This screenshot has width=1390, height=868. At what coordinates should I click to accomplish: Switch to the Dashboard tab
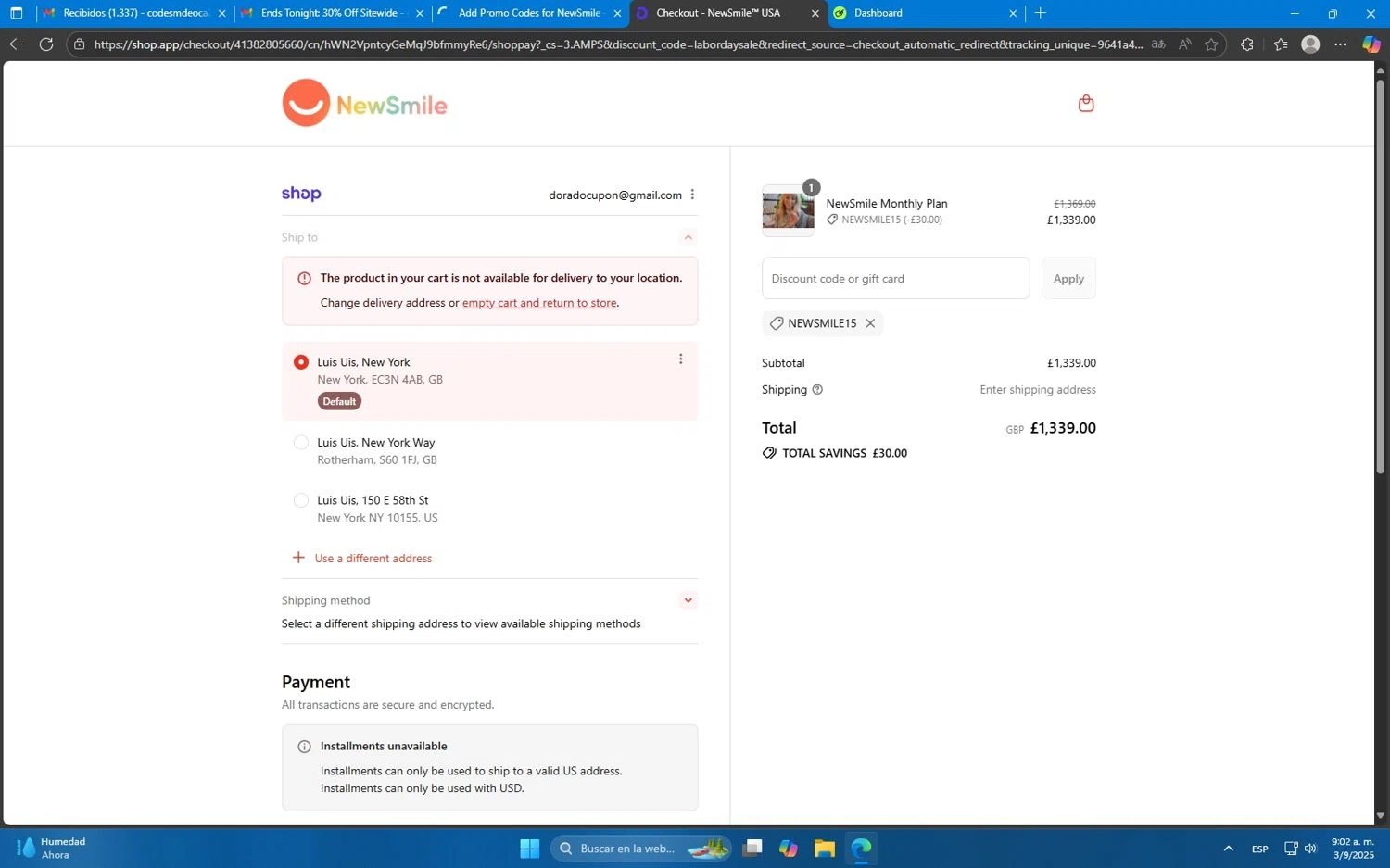[925, 13]
